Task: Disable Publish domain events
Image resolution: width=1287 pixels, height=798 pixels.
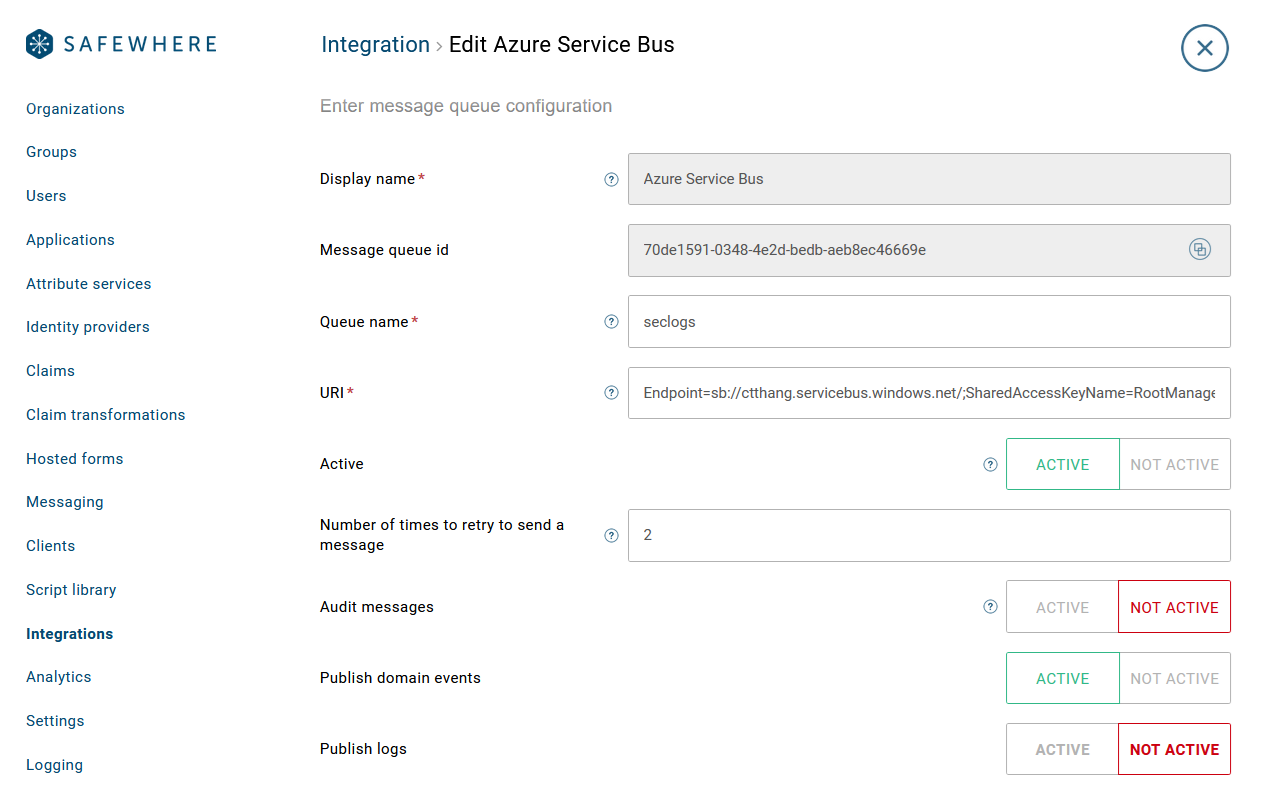Action: 1174,678
